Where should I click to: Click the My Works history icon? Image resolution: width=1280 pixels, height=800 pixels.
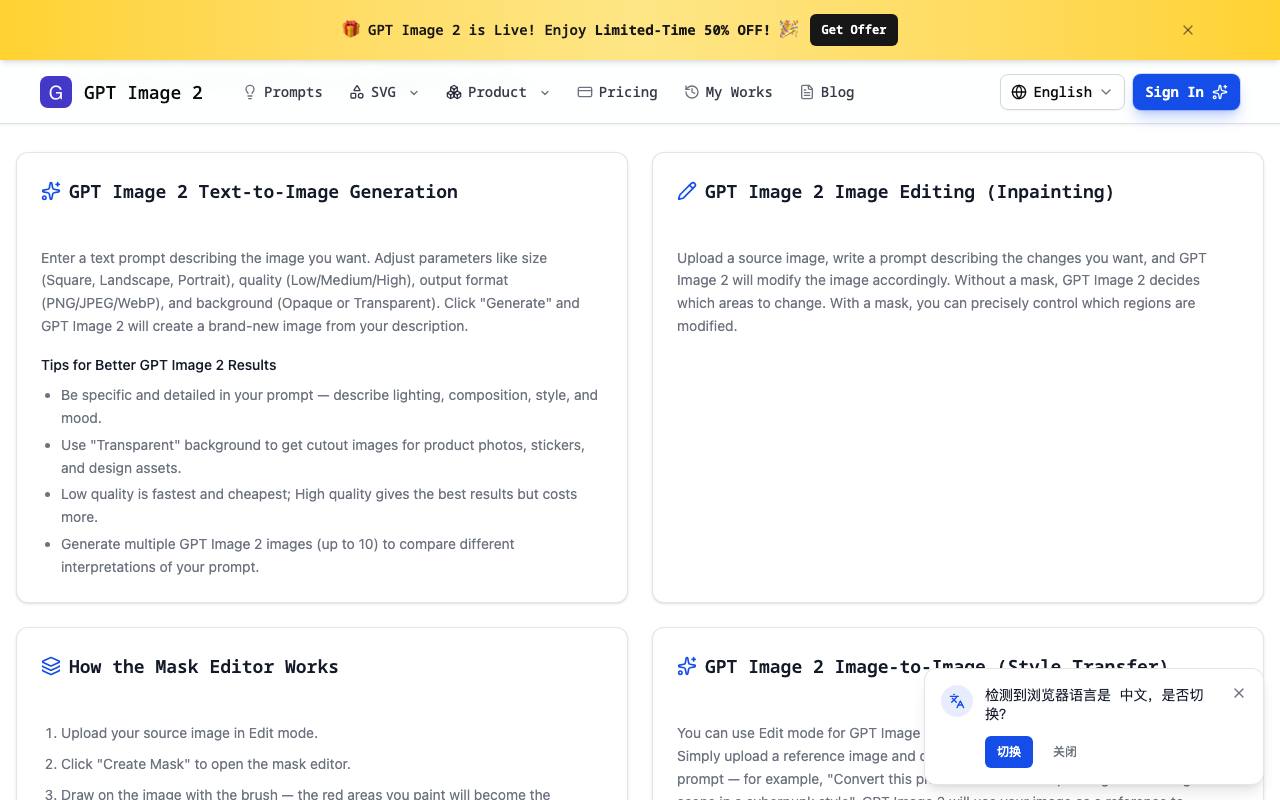click(x=692, y=92)
